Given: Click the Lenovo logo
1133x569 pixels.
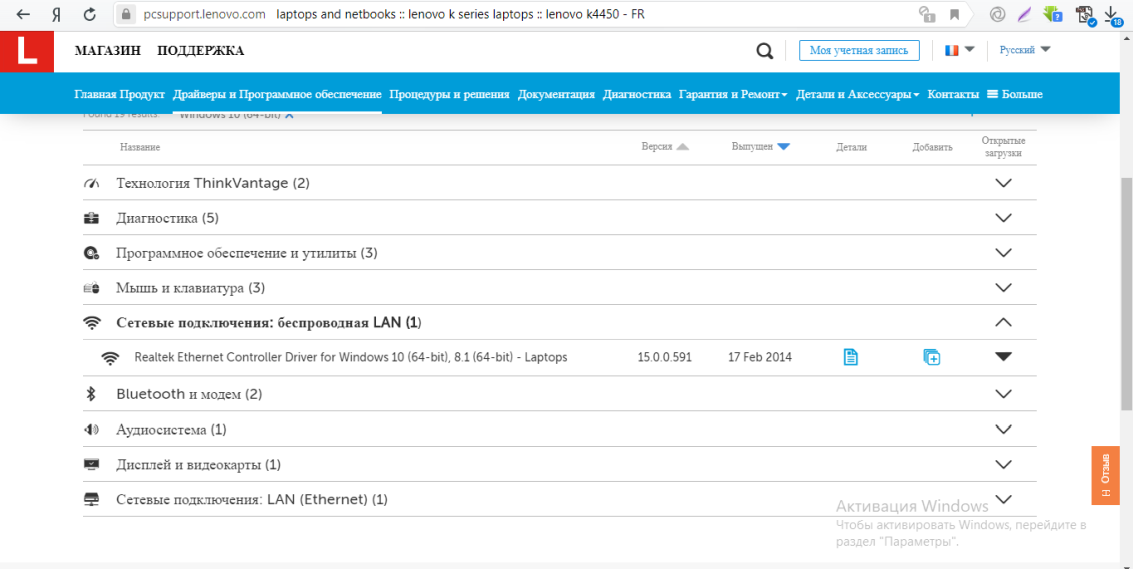Looking at the screenshot, I should point(27,51).
